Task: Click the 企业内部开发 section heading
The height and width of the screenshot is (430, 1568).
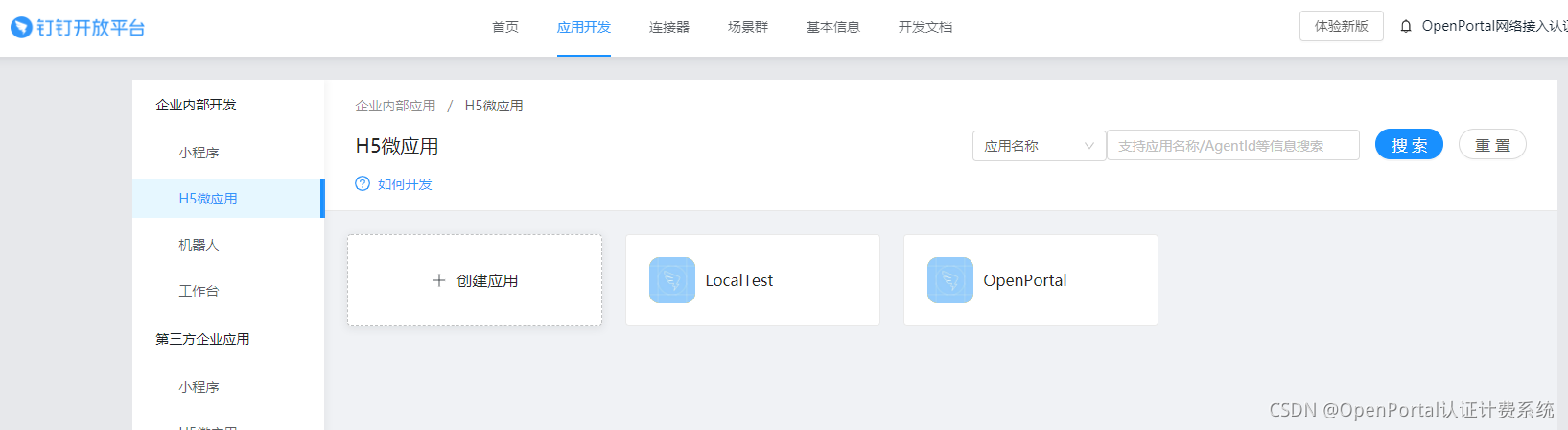Action: [196, 105]
